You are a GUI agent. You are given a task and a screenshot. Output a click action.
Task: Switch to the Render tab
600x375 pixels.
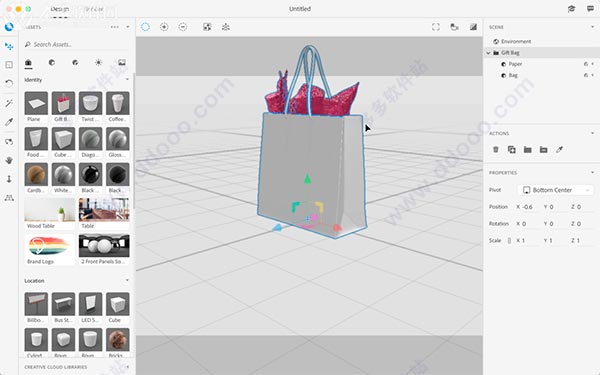click(x=94, y=9)
